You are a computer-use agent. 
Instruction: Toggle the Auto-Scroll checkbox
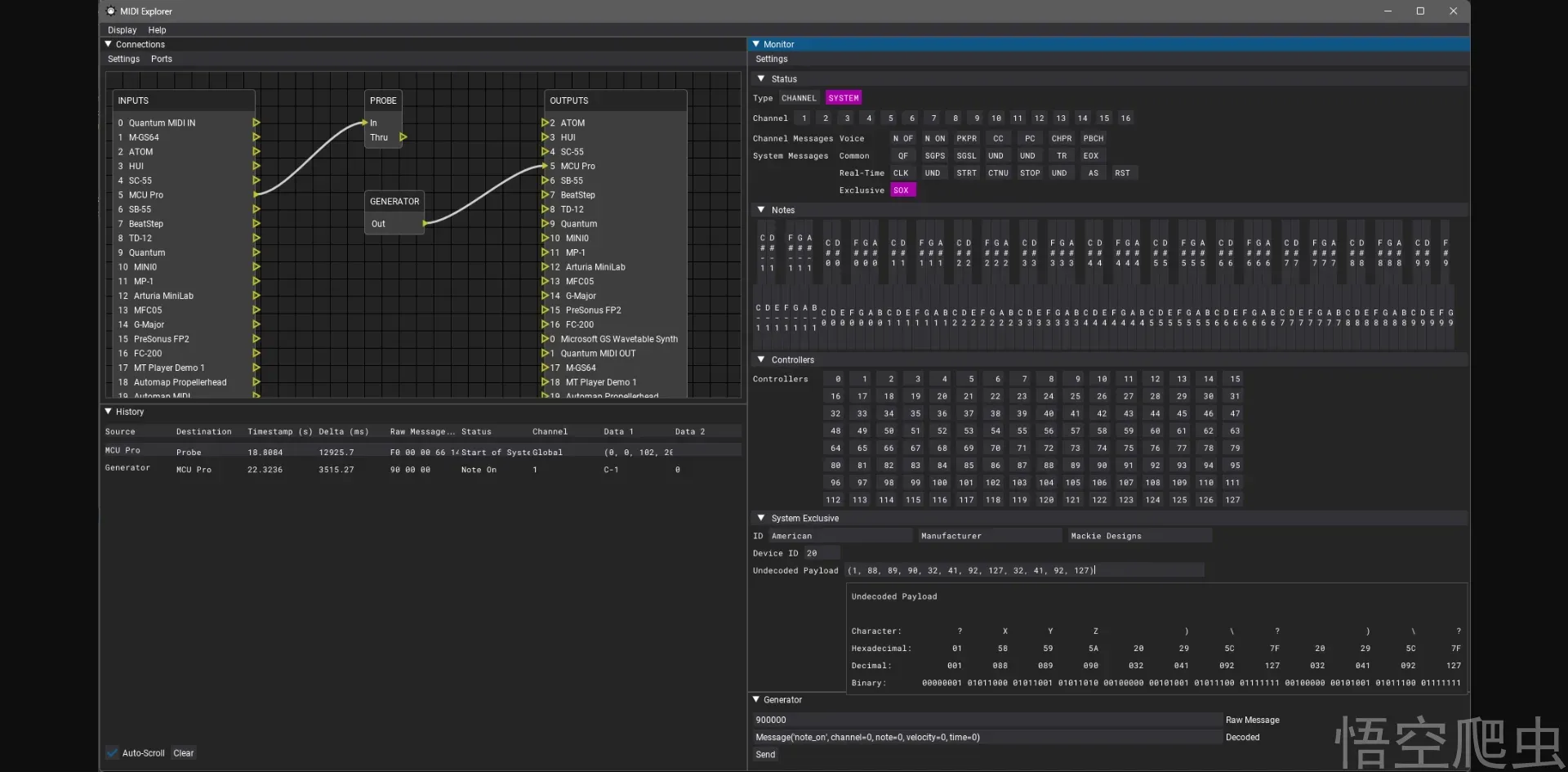[x=112, y=752]
